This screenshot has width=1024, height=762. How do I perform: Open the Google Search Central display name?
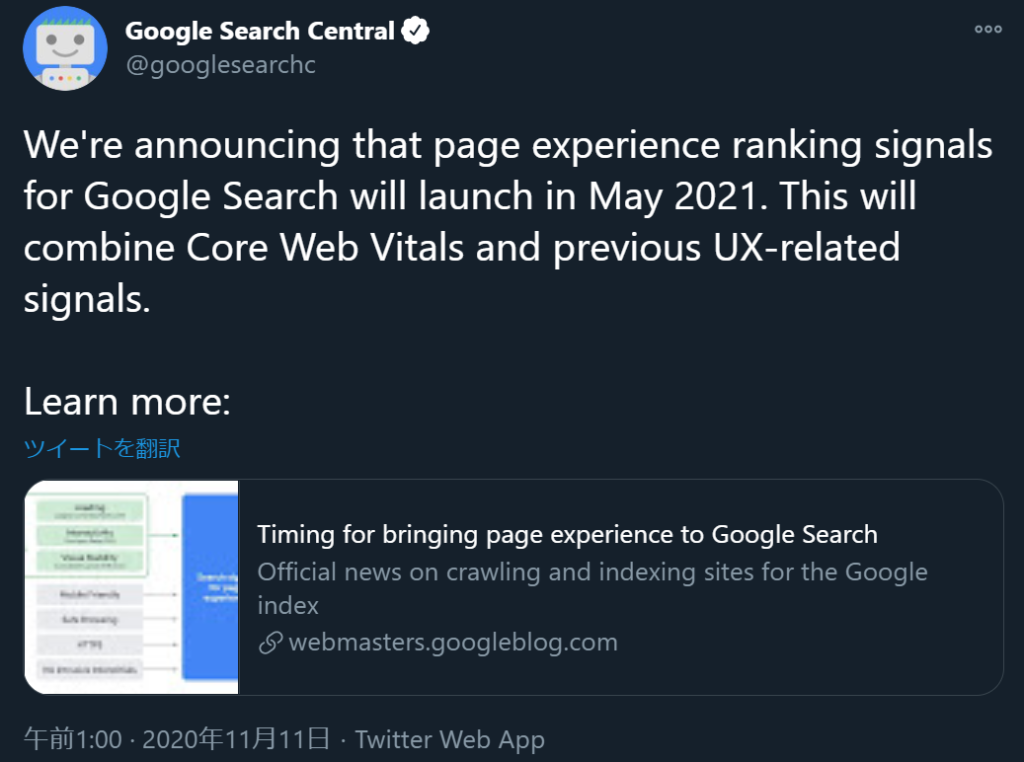(x=259, y=31)
